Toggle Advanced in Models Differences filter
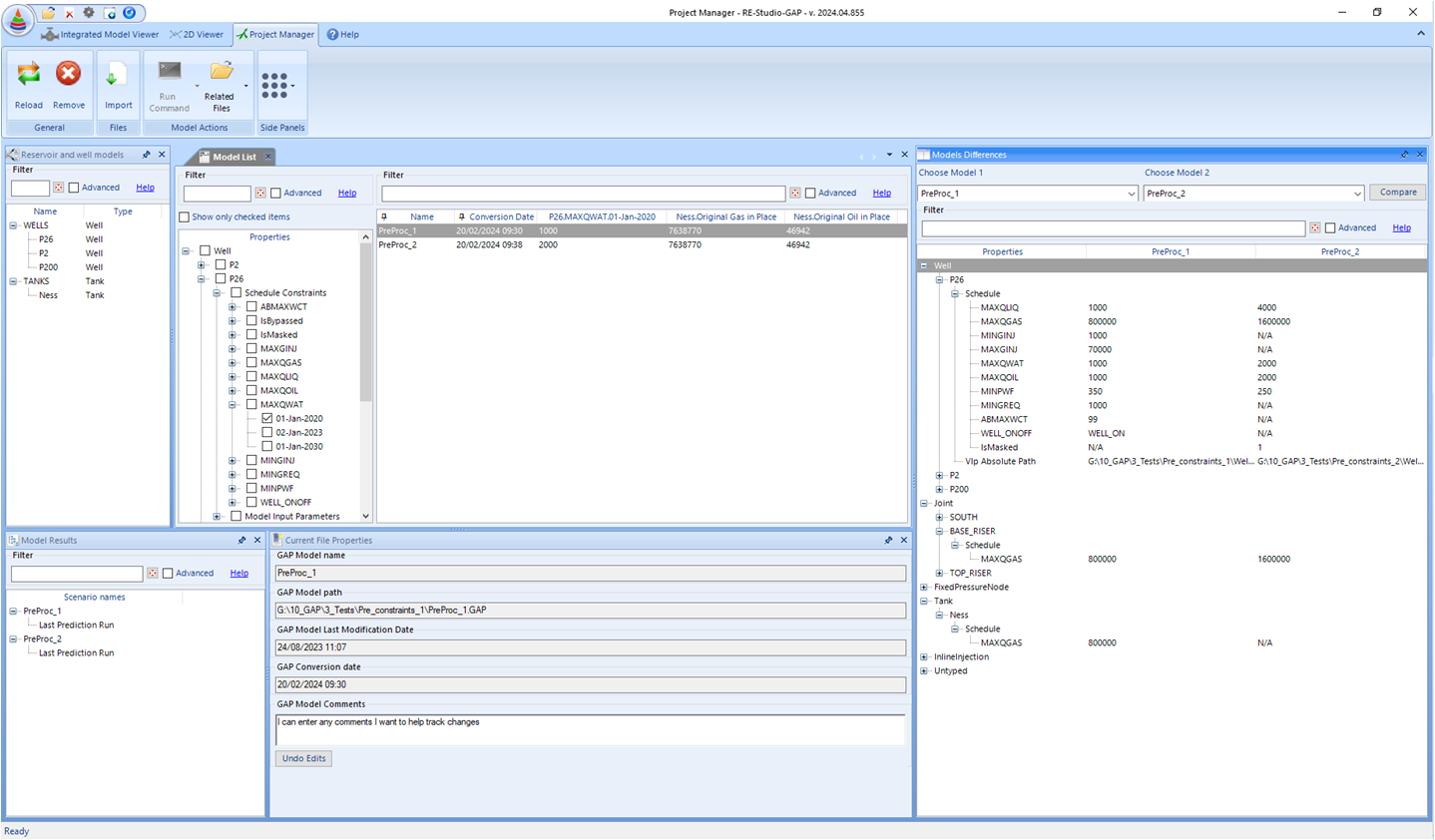The height and width of the screenshot is (840, 1435). (x=1330, y=228)
